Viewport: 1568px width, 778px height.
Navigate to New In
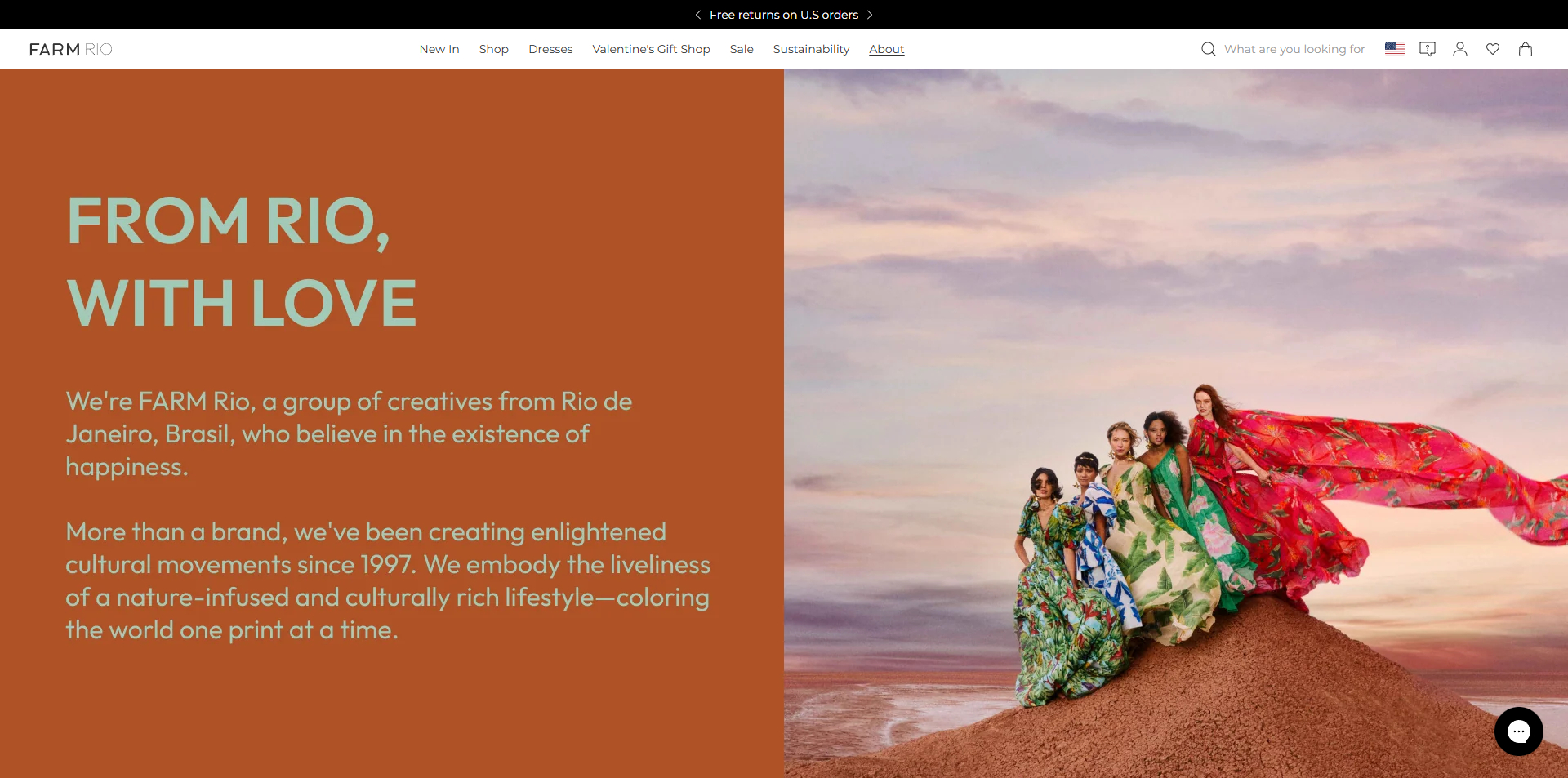439,49
